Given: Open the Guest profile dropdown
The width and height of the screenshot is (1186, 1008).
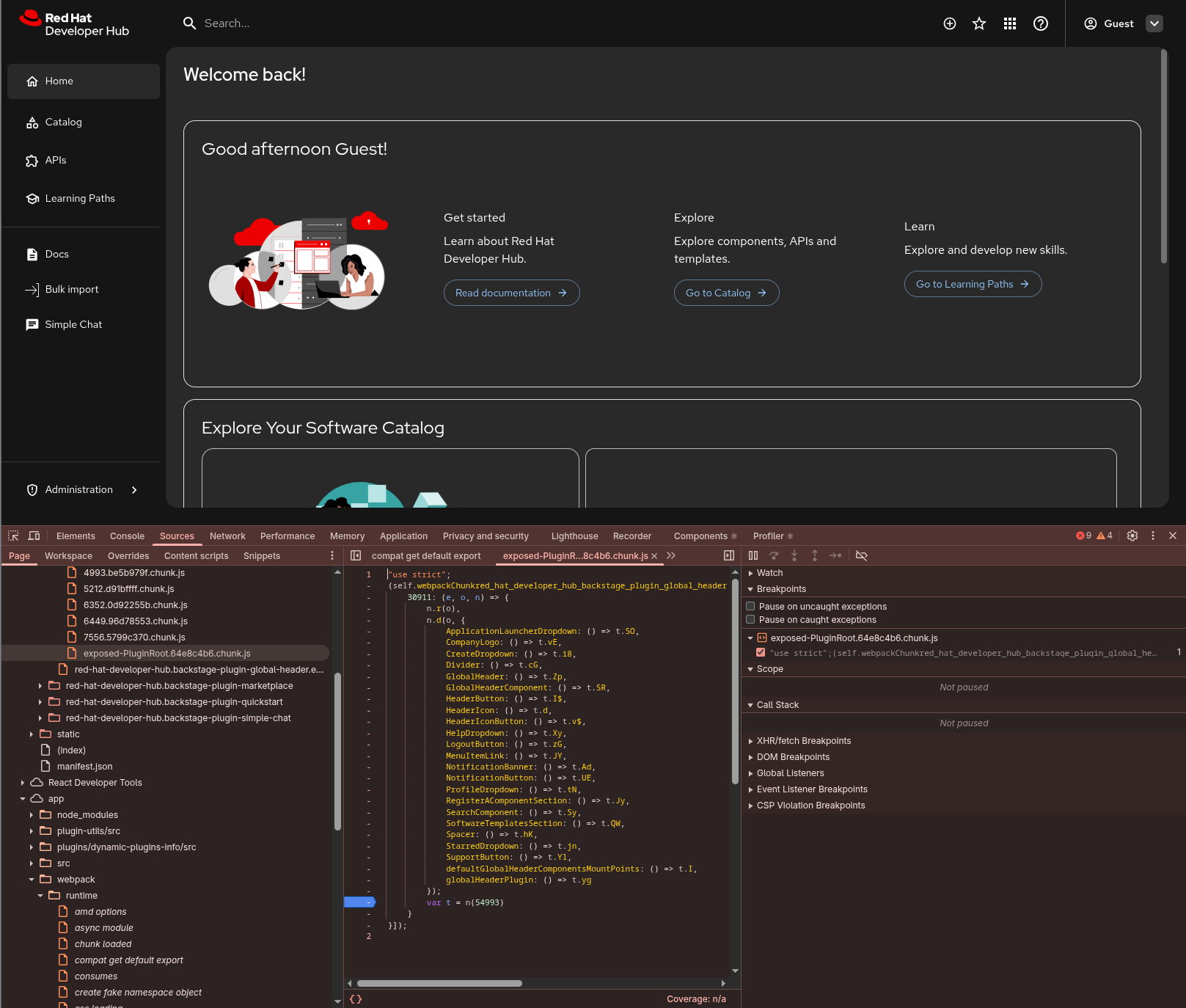Looking at the screenshot, I should pyautogui.click(x=1154, y=23).
